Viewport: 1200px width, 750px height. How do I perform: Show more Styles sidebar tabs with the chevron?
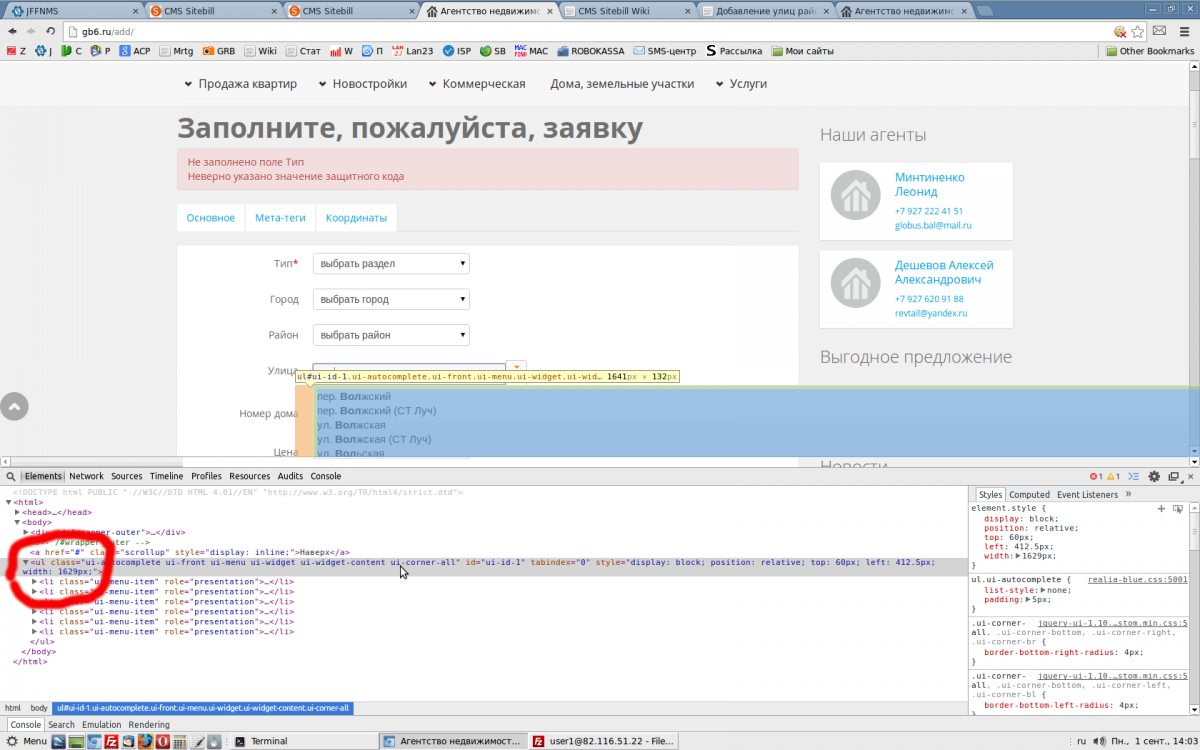click(x=1128, y=494)
